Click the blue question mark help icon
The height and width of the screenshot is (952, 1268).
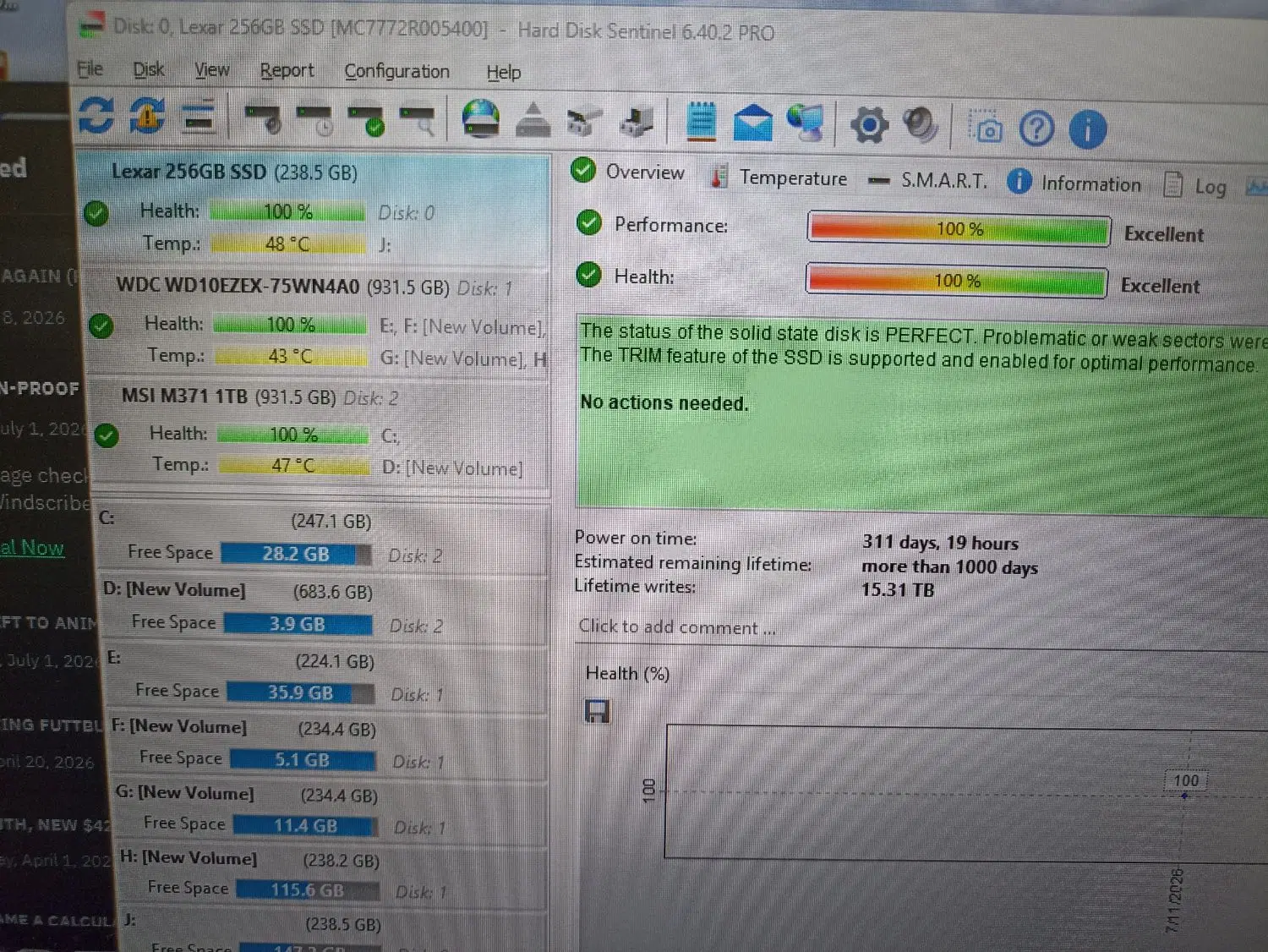point(1036,129)
